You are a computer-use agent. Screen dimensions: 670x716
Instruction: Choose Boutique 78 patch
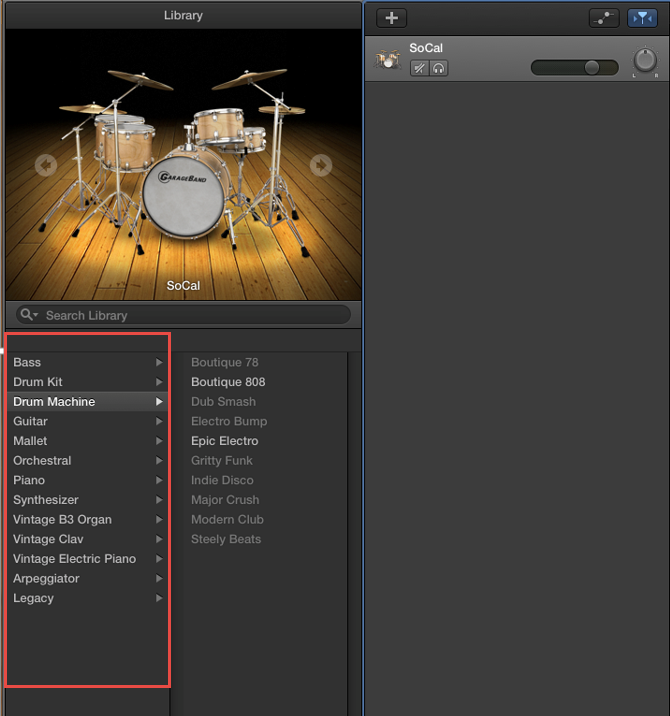[225, 362]
